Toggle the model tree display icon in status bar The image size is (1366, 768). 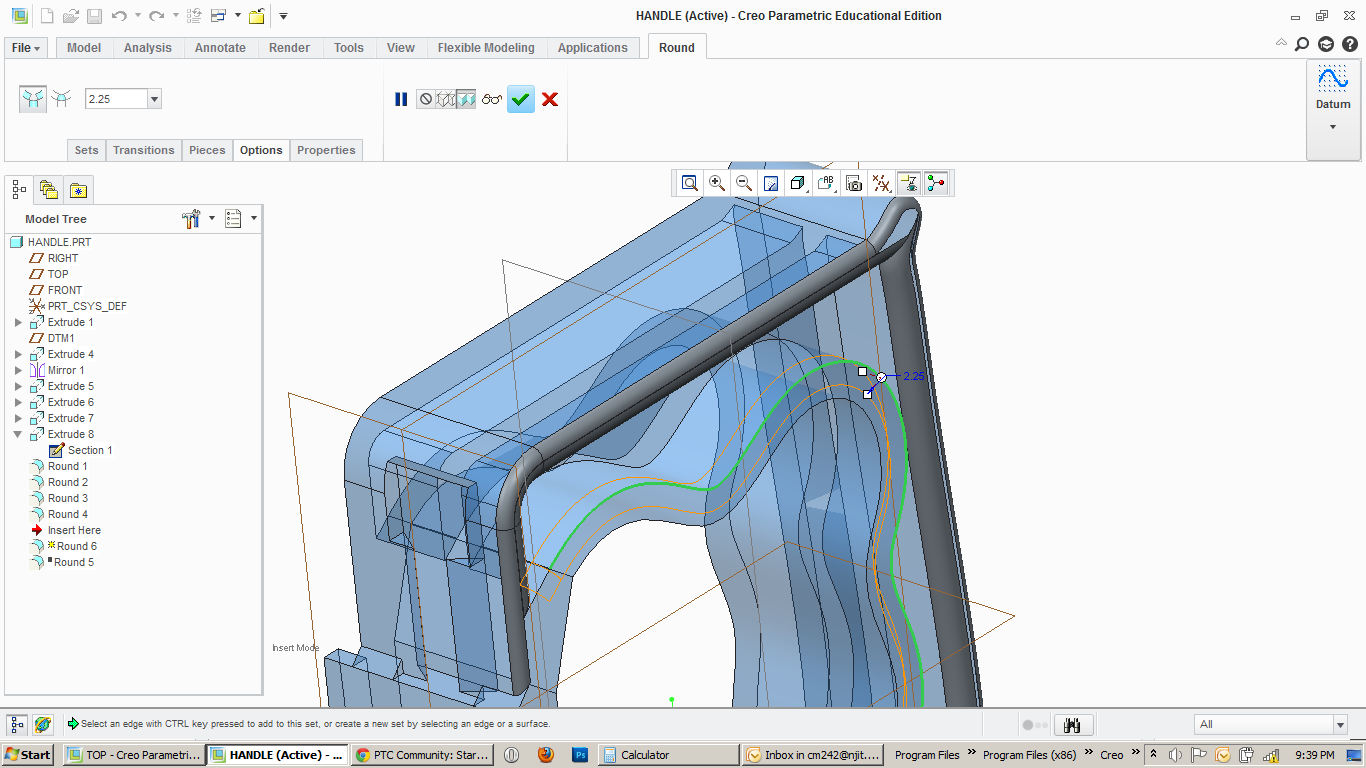pos(18,724)
